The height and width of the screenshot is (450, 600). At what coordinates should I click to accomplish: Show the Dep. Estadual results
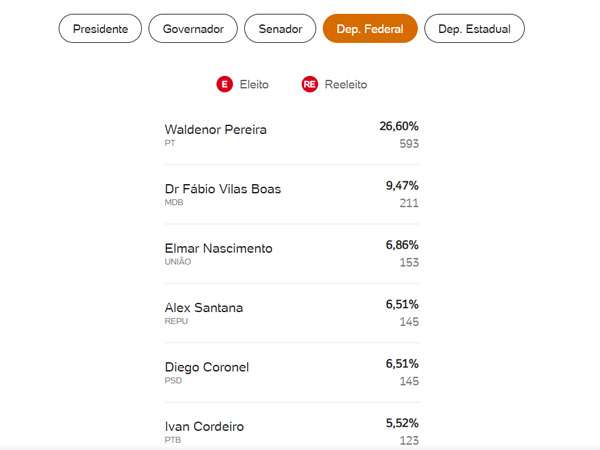click(x=474, y=29)
